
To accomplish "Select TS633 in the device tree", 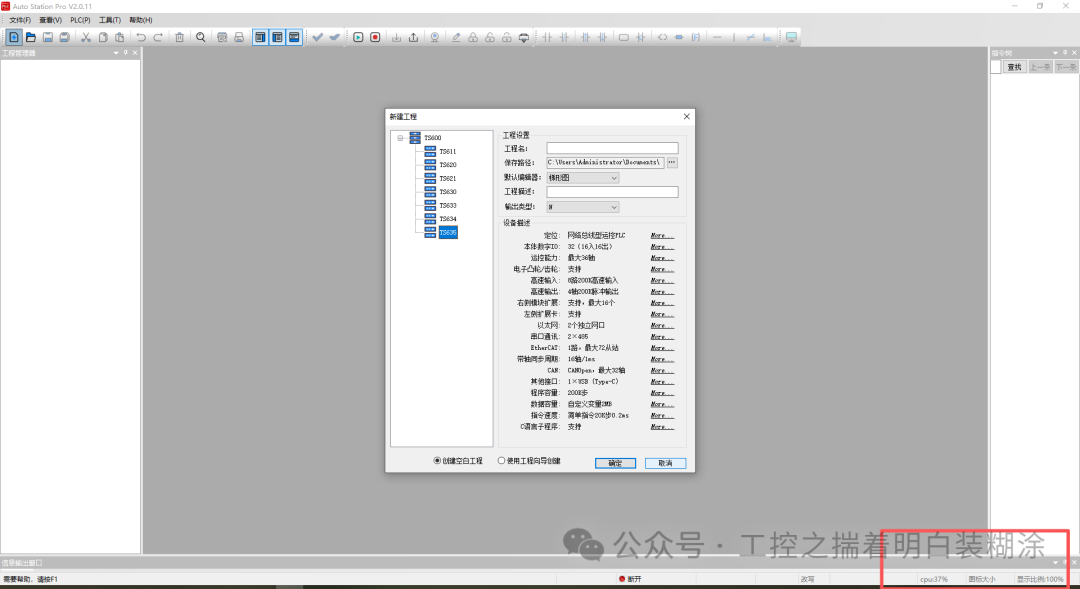I will 448,205.
